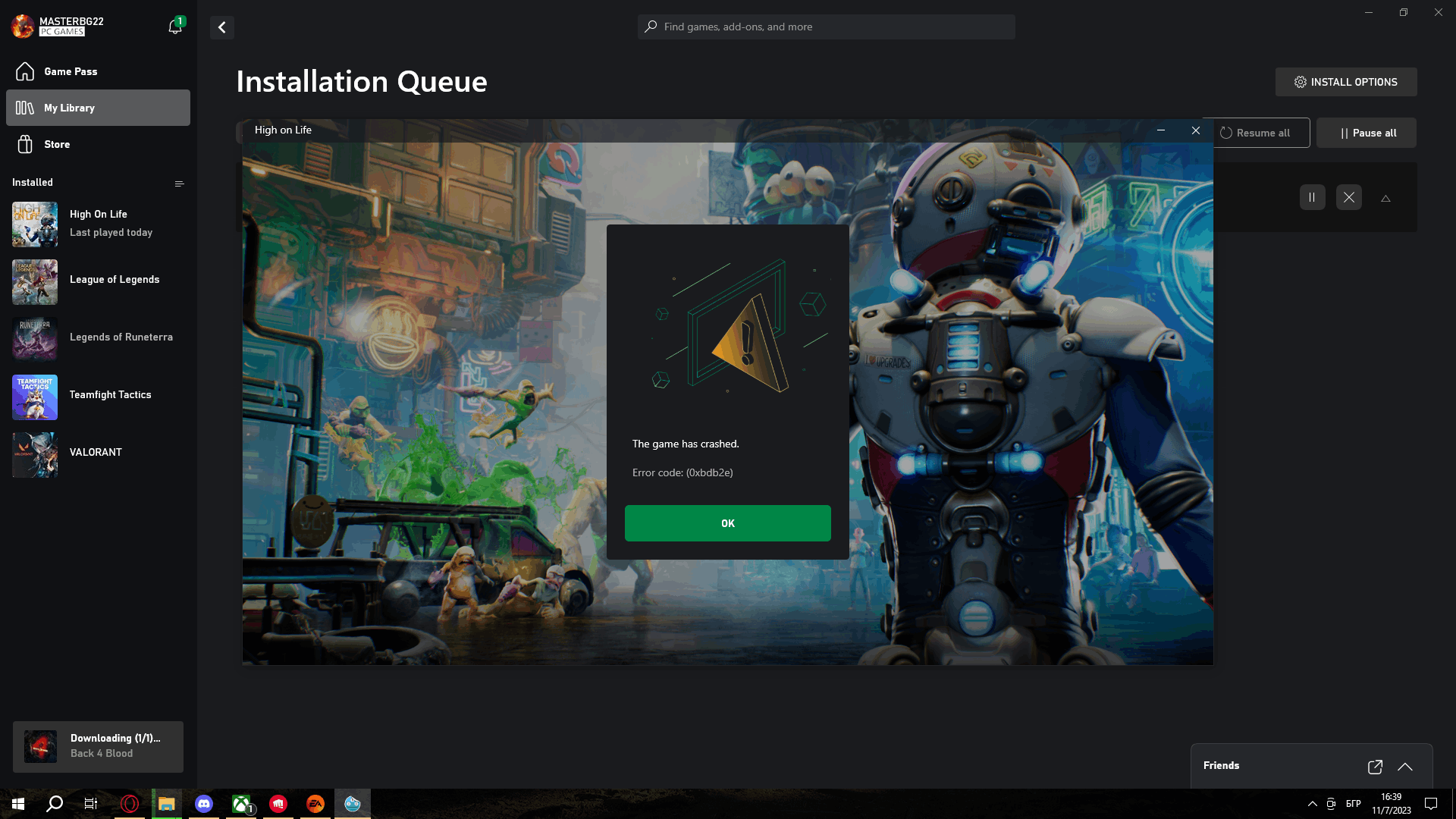The width and height of the screenshot is (1456, 819).
Task: Pause the queued download item
Action: 1312,197
